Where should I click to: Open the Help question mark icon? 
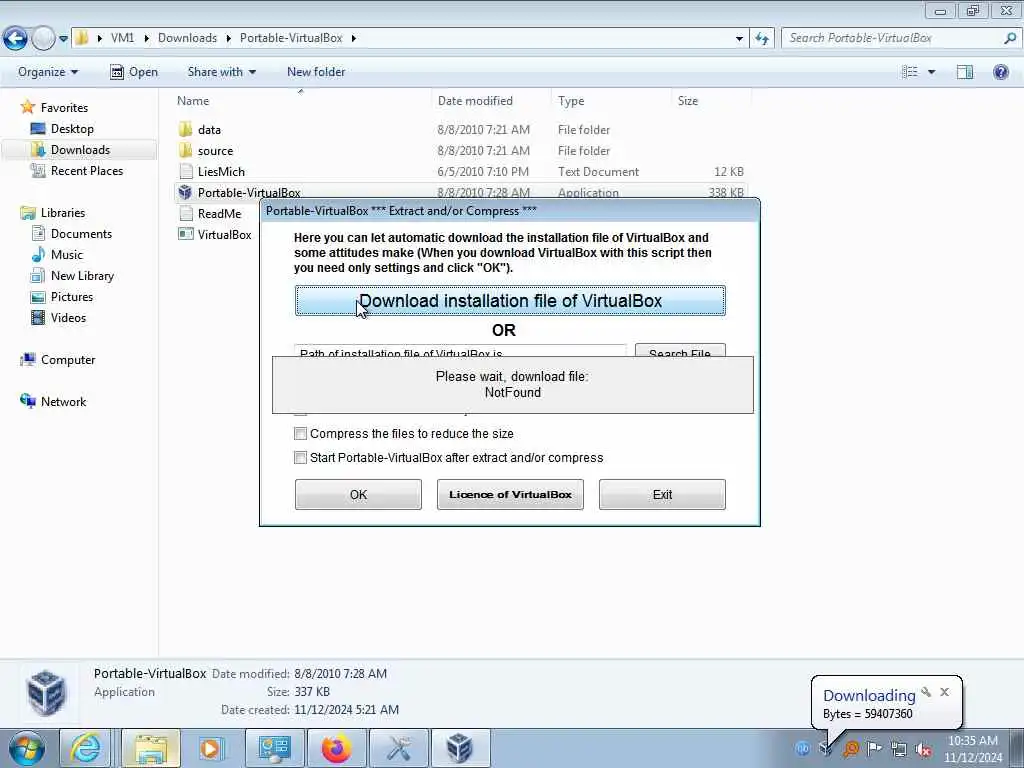tap(1000, 72)
